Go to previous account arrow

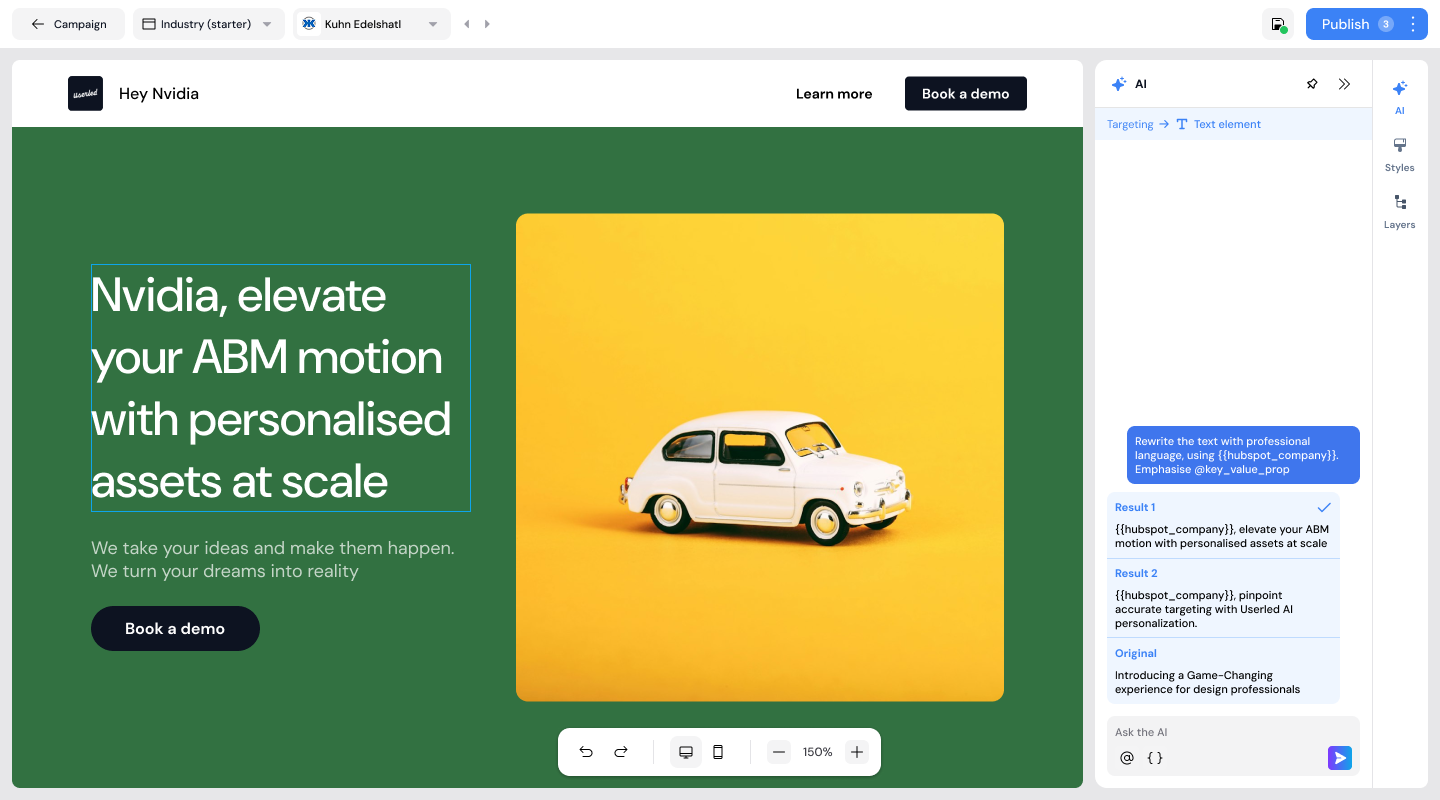pyautogui.click(x=467, y=24)
